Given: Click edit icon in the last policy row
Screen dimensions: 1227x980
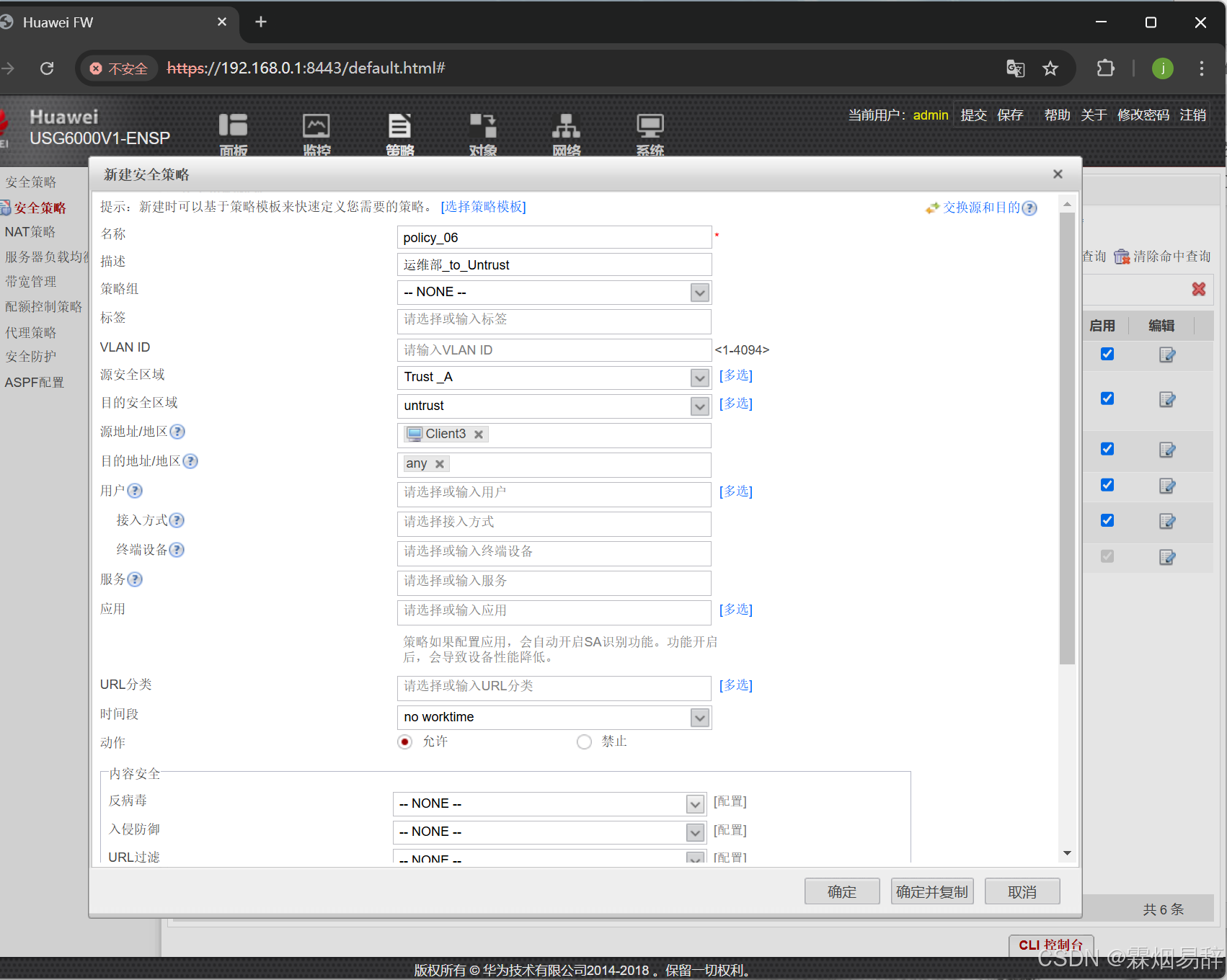Looking at the screenshot, I should [x=1167, y=557].
